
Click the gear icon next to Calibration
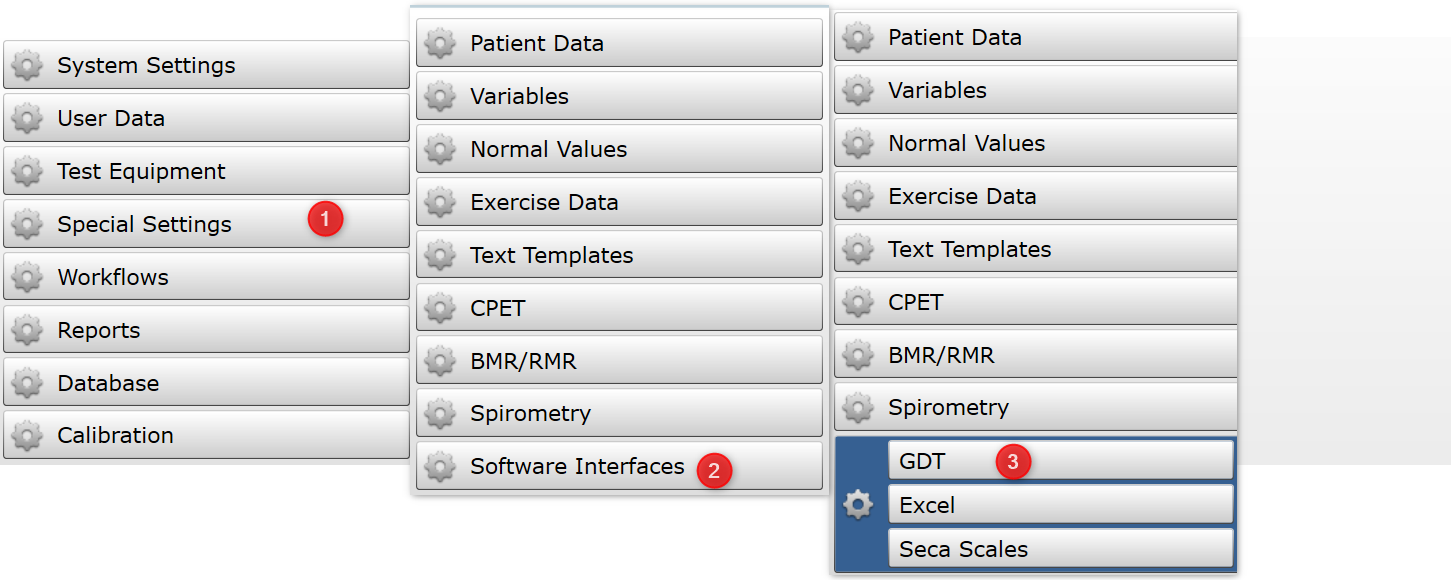pyautogui.click(x=26, y=436)
